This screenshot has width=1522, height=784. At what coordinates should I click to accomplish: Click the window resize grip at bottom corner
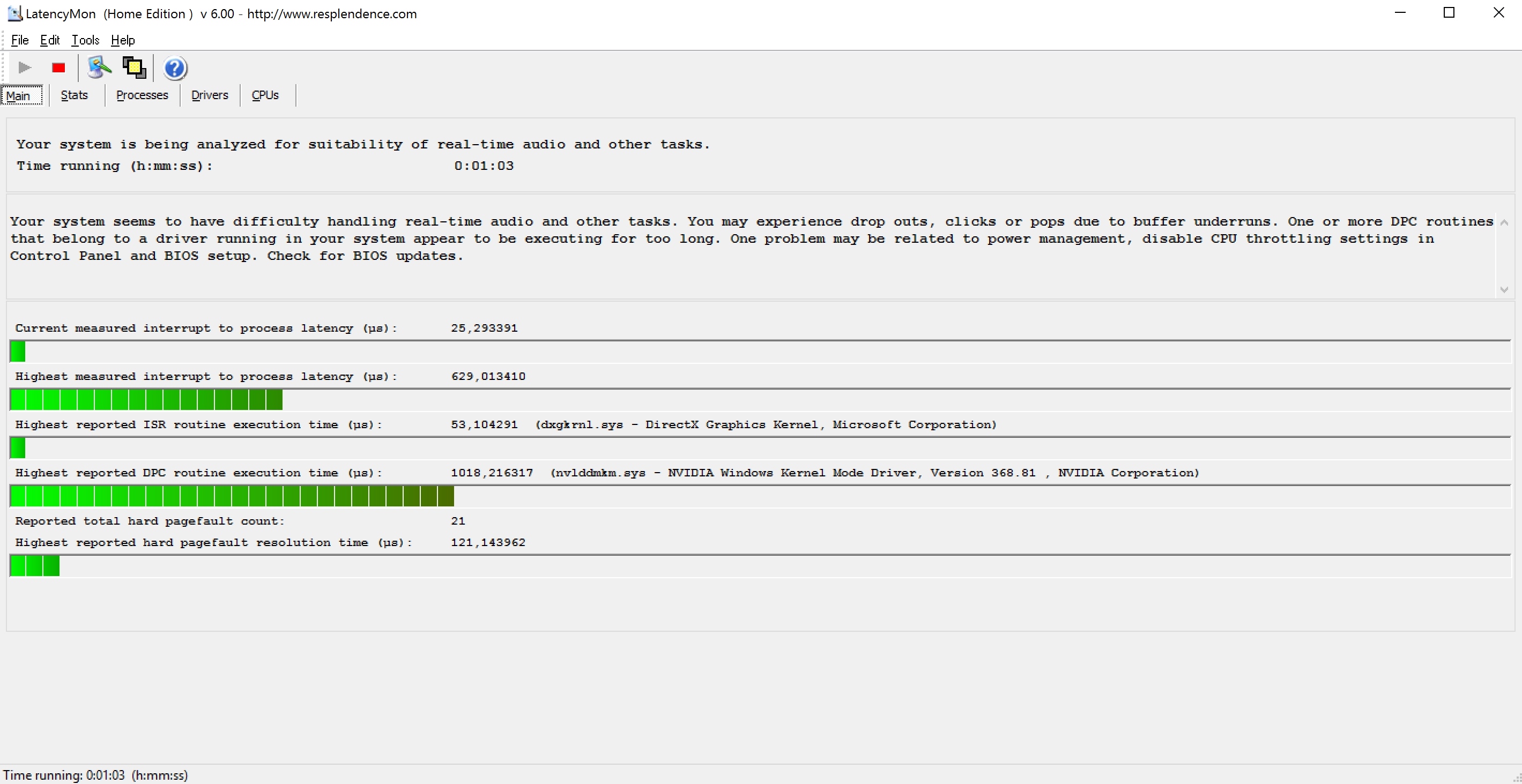(1517, 779)
